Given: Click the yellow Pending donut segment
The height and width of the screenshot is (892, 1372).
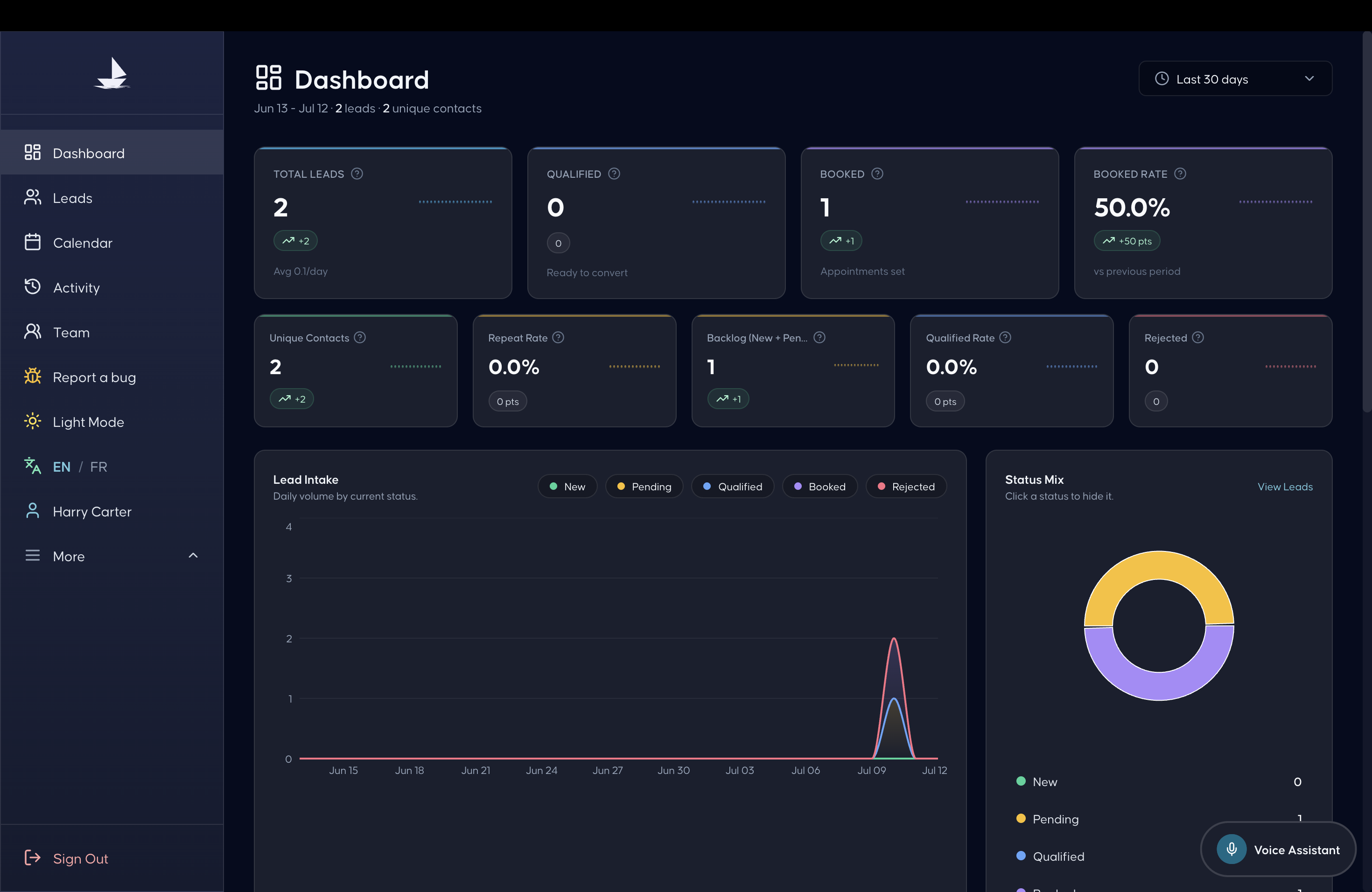Looking at the screenshot, I should pos(1159,566).
